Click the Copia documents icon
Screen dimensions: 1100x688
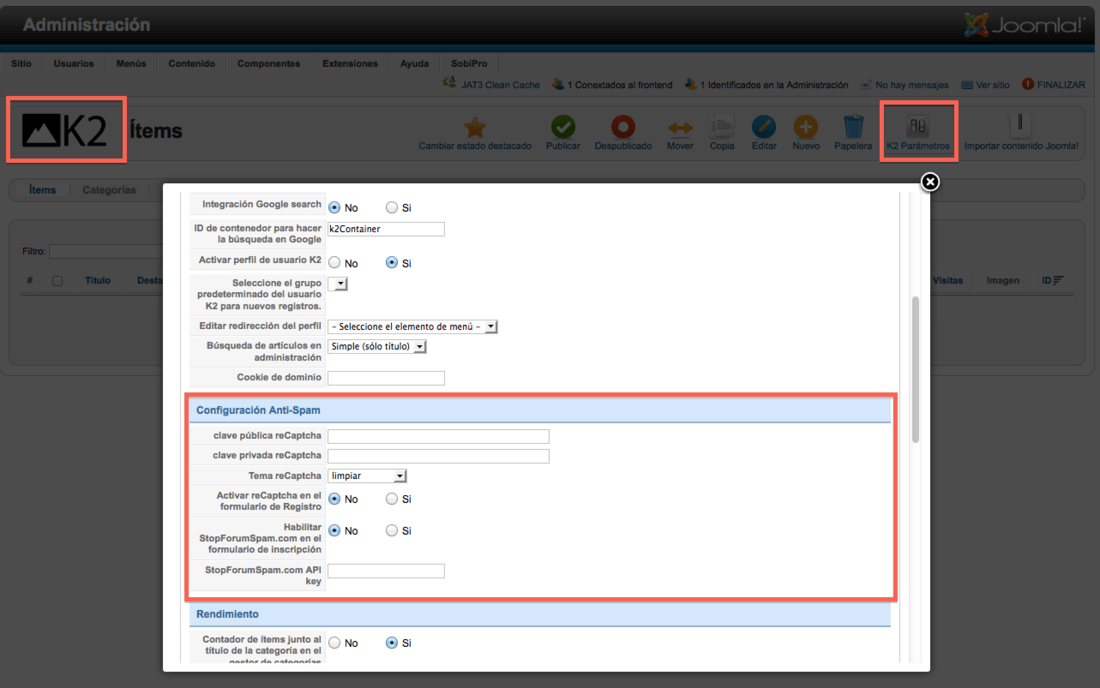pyautogui.click(x=721, y=127)
